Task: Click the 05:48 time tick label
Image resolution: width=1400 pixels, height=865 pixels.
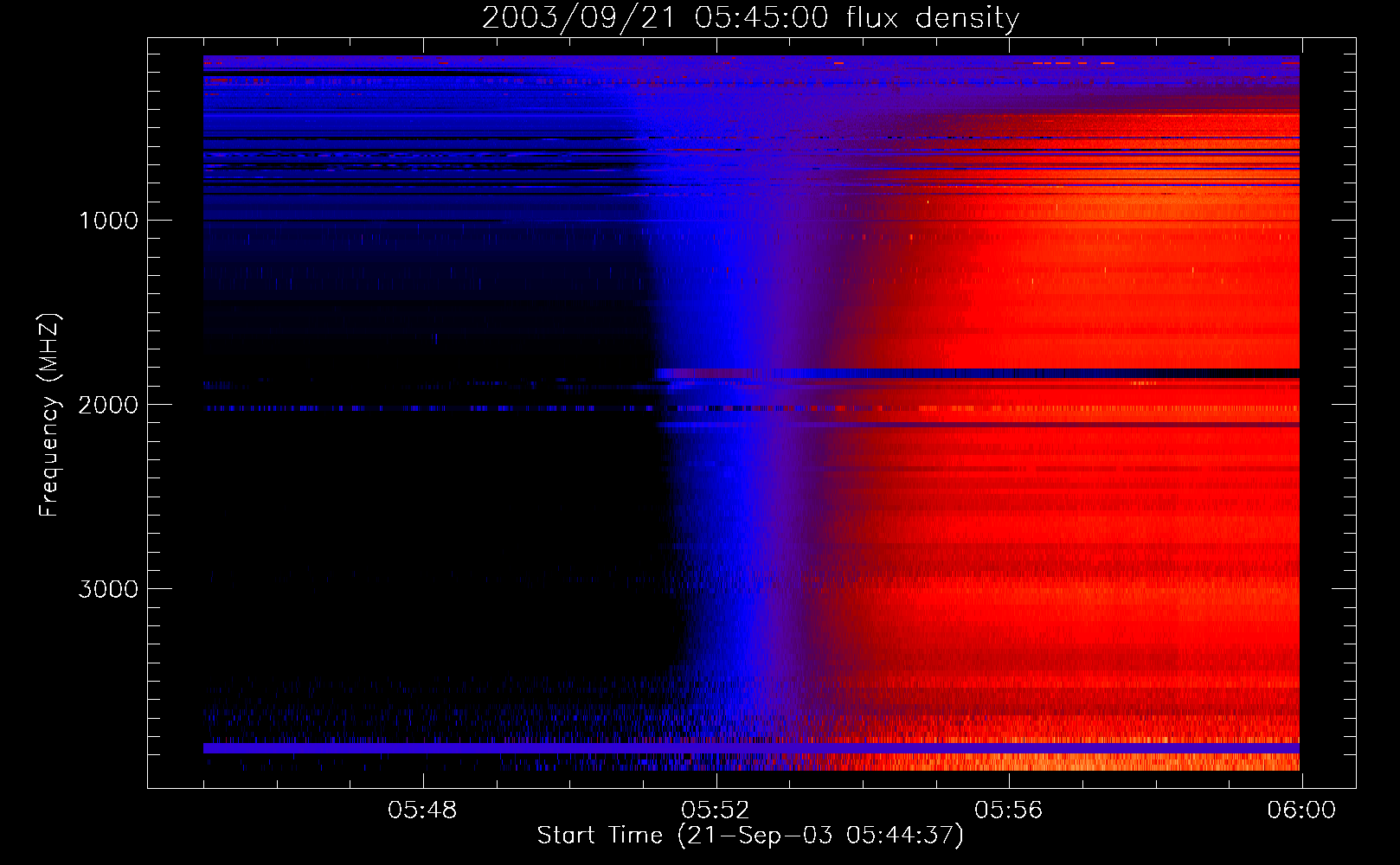Action: pyautogui.click(x=422, y=811)
